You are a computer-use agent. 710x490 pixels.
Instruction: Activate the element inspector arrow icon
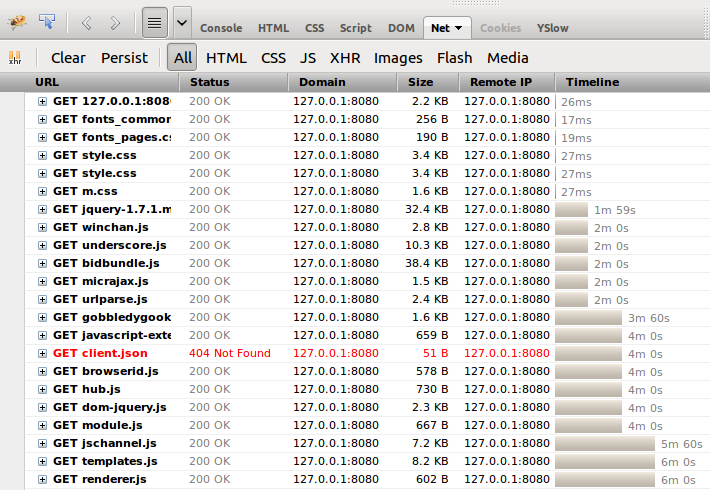tap(47, 21)
